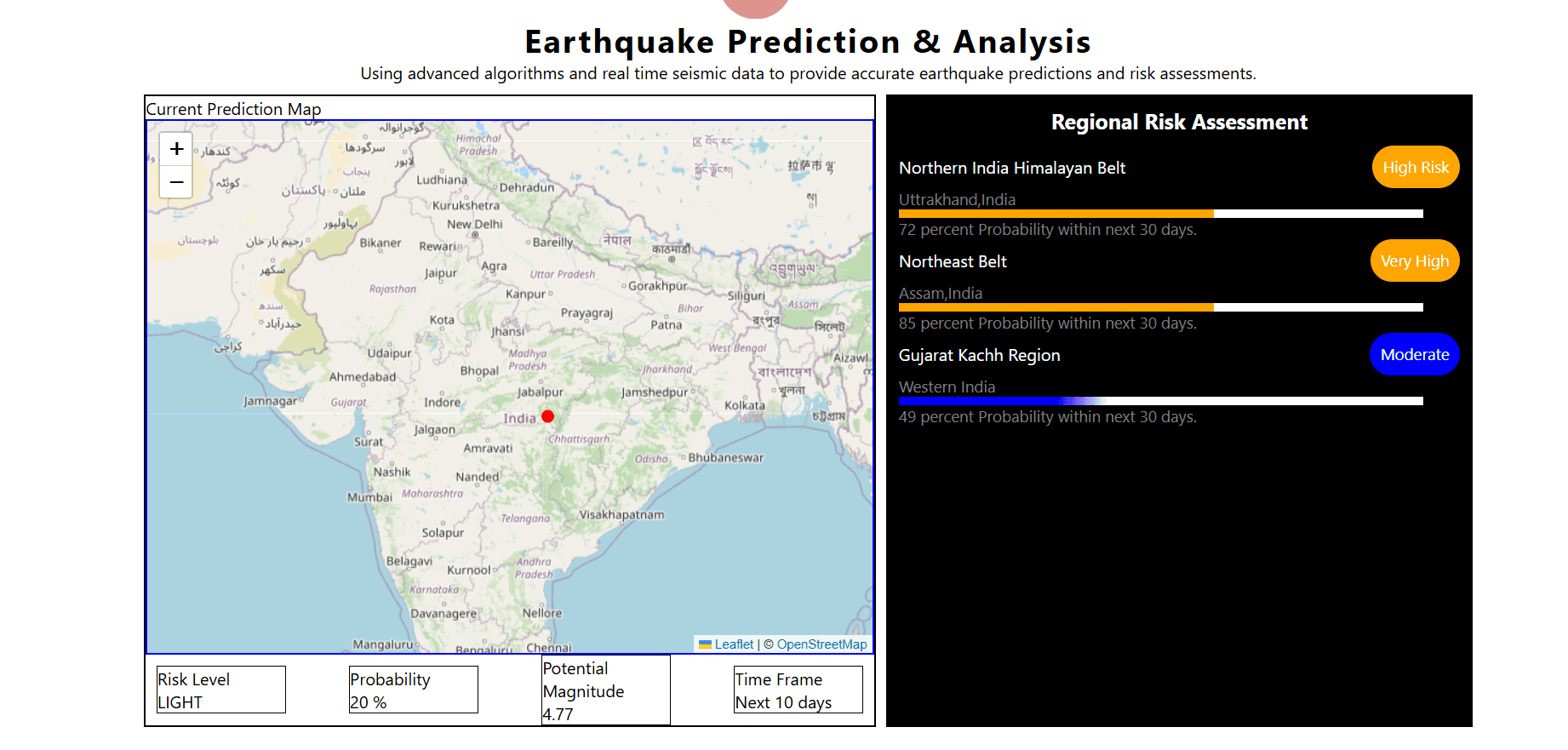
Task: Select the Time Frame Next 10 days box
Action: (798, 690)
